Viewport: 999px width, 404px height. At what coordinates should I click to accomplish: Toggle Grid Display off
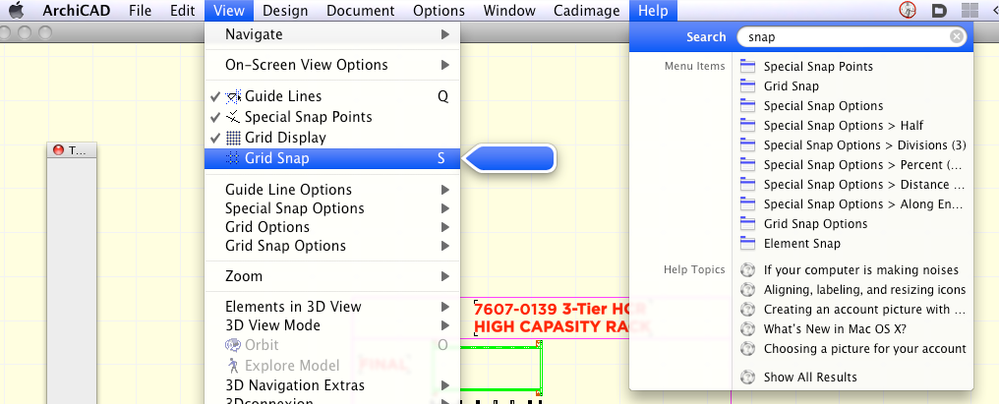click(332, 138)
